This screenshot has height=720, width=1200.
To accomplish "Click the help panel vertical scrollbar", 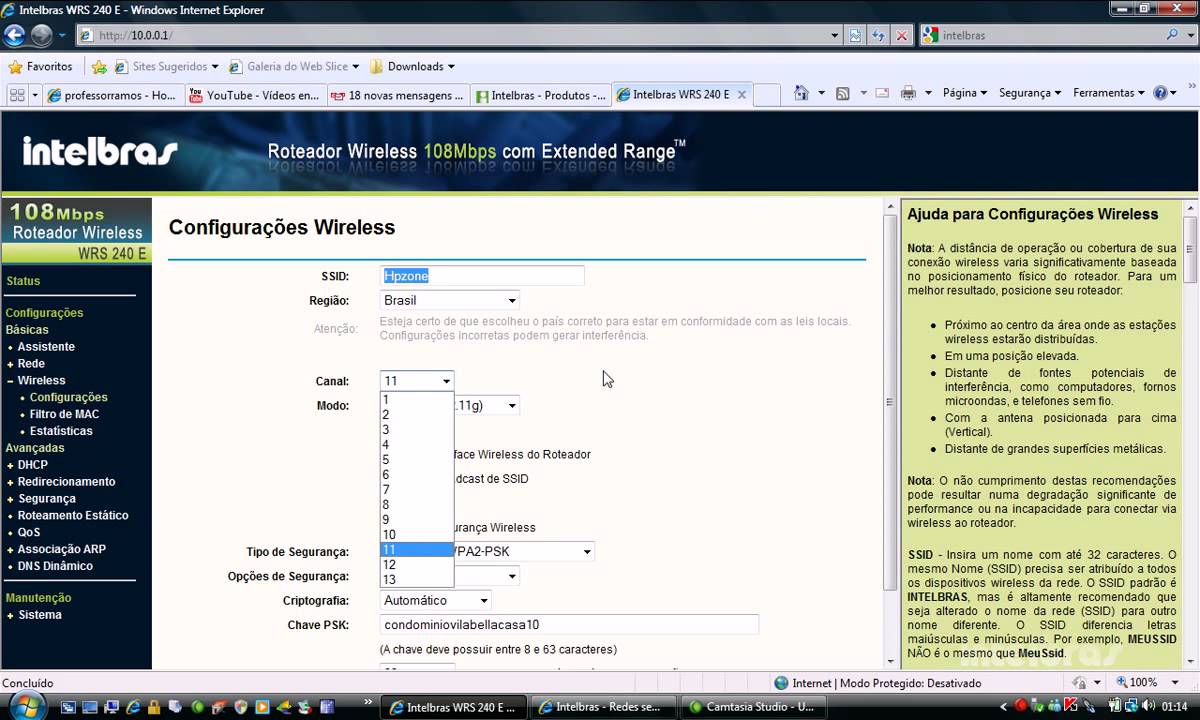I will [x=1190, y=432].
